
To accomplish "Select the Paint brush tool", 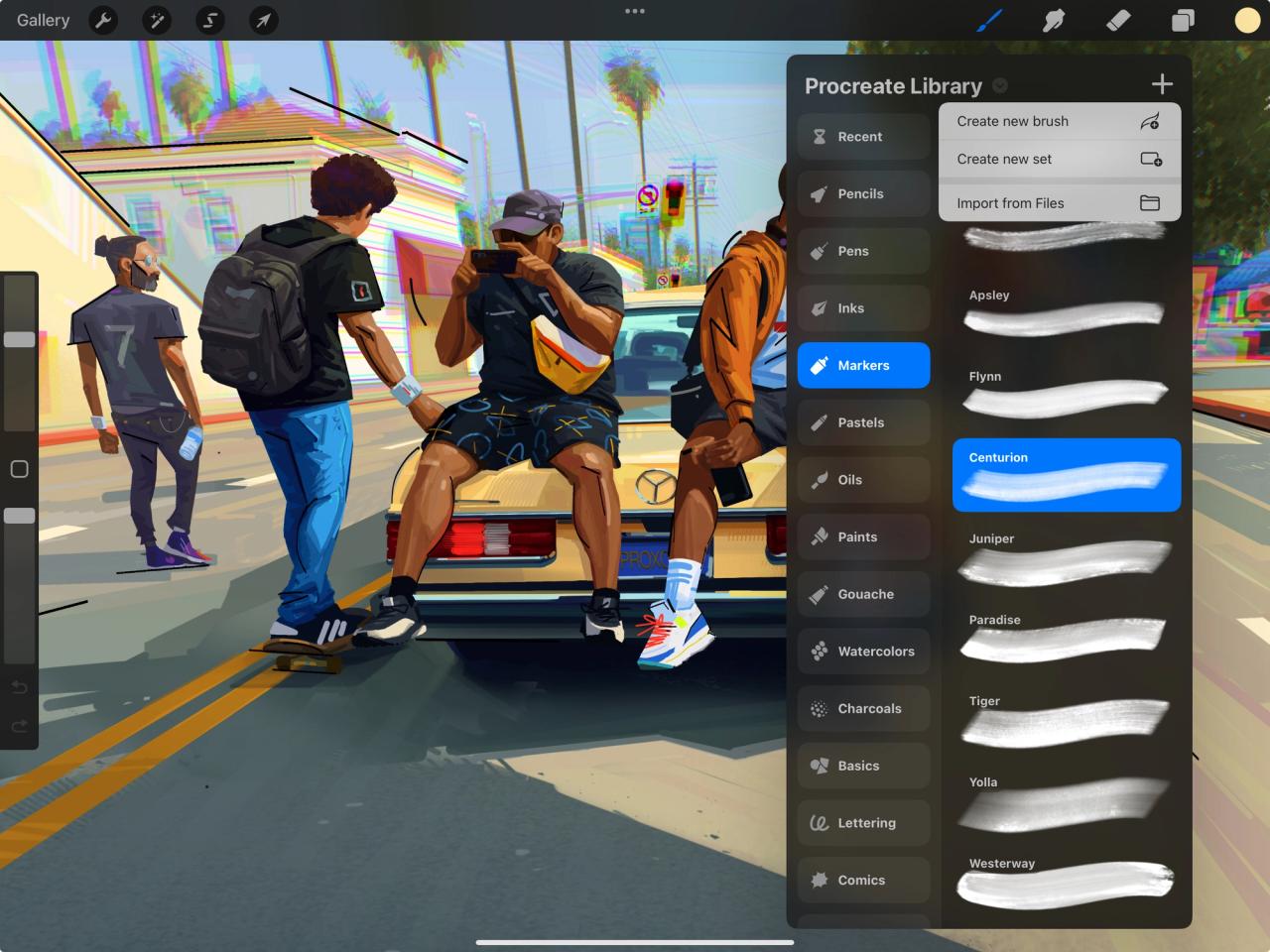I will point(988,19).
